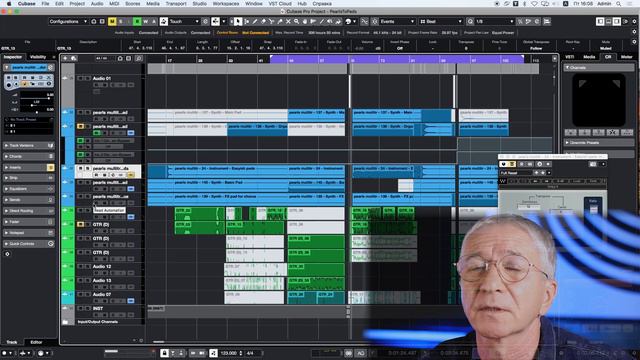640x360 pixels.
Task: Open the Configurations dropdown
Action: click(x=68, y=21)
